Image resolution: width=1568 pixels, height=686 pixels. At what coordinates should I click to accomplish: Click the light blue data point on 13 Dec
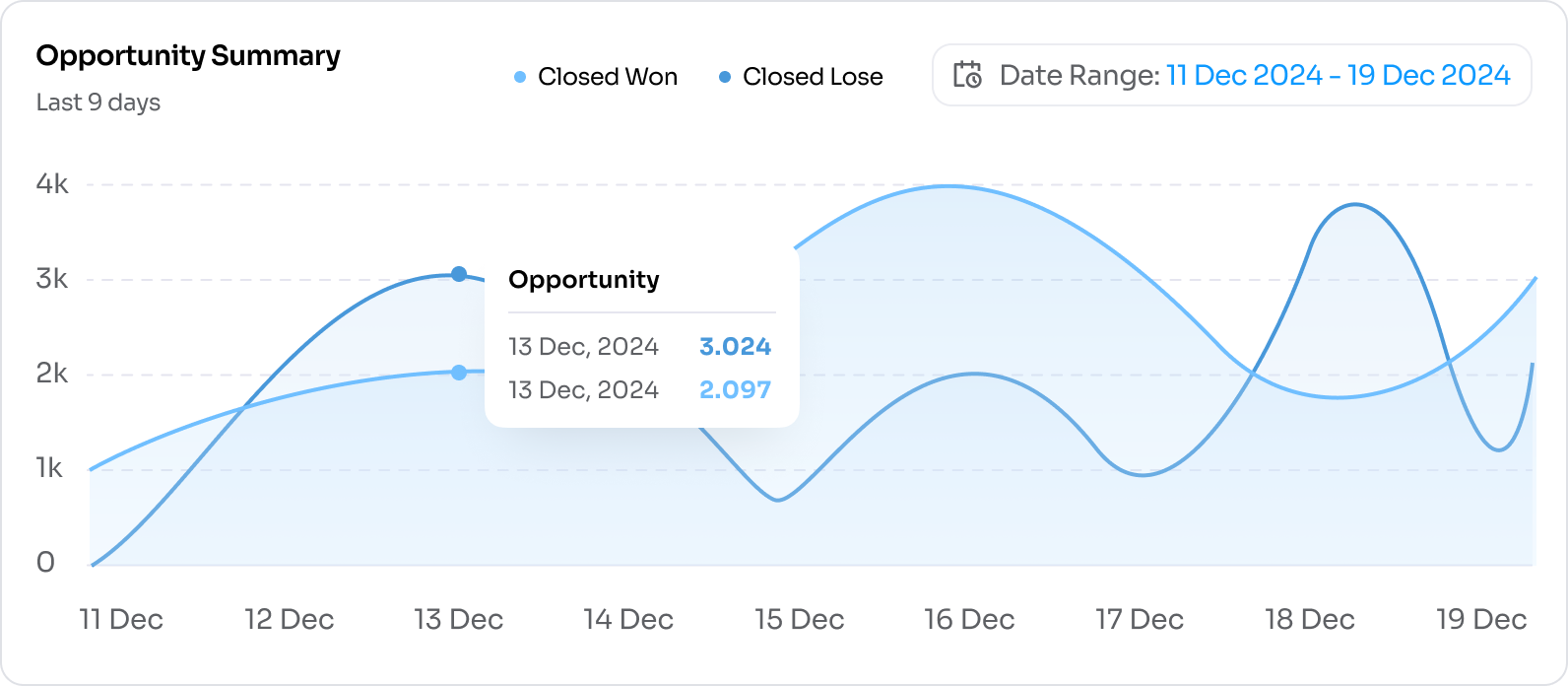(x=459, y=373)
